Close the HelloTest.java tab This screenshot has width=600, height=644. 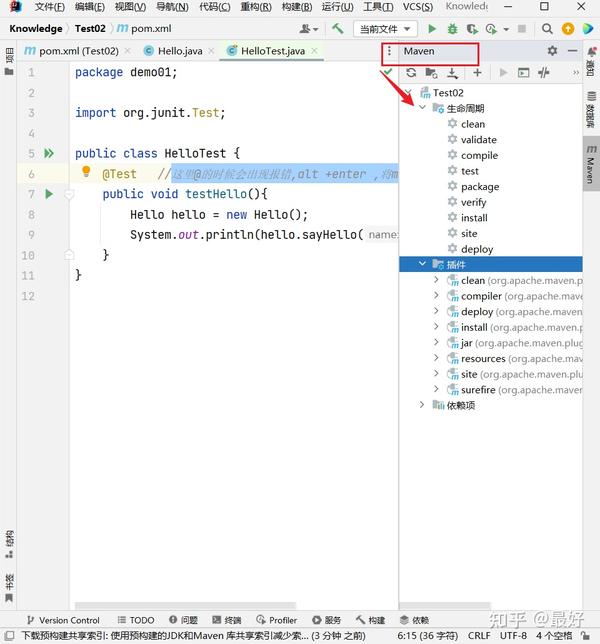click(x=314, y=51)
